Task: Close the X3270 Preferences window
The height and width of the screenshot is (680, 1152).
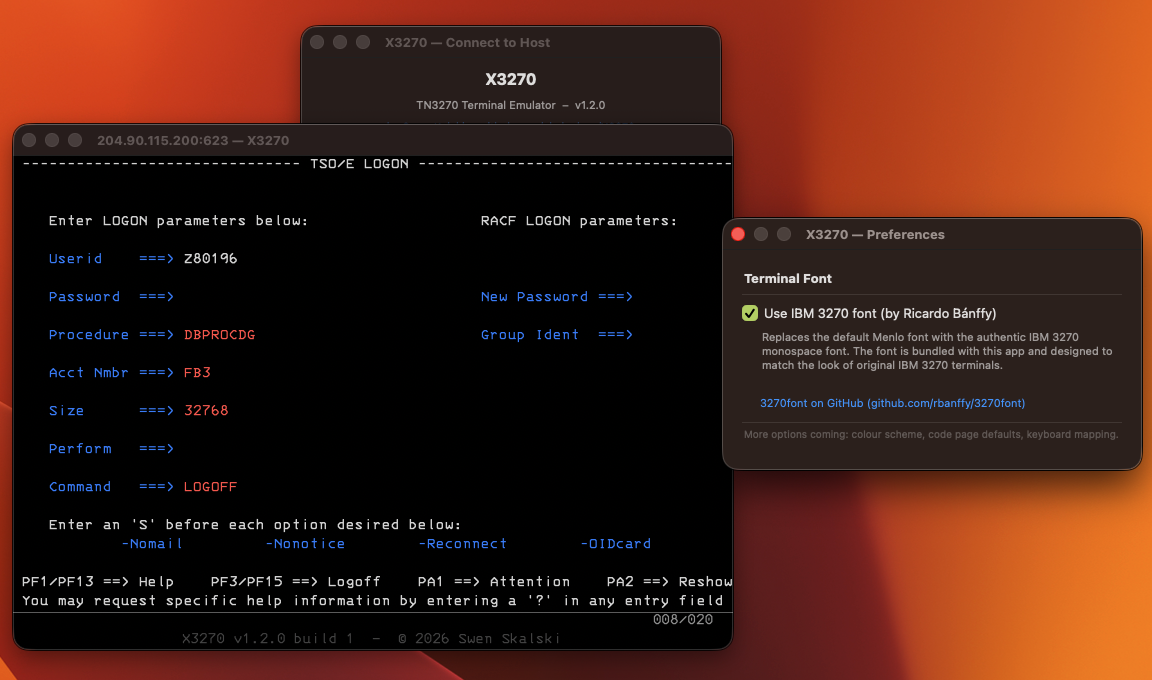Action: [x=738, y=234]
